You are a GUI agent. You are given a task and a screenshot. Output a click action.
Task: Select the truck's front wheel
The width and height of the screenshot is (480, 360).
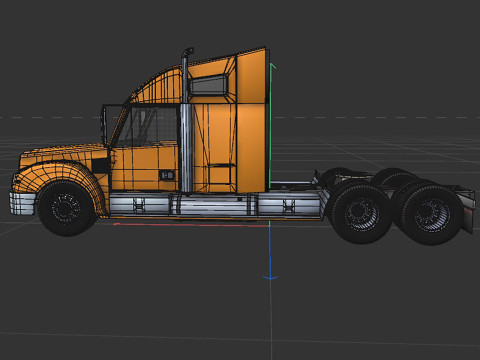(66, 208)
